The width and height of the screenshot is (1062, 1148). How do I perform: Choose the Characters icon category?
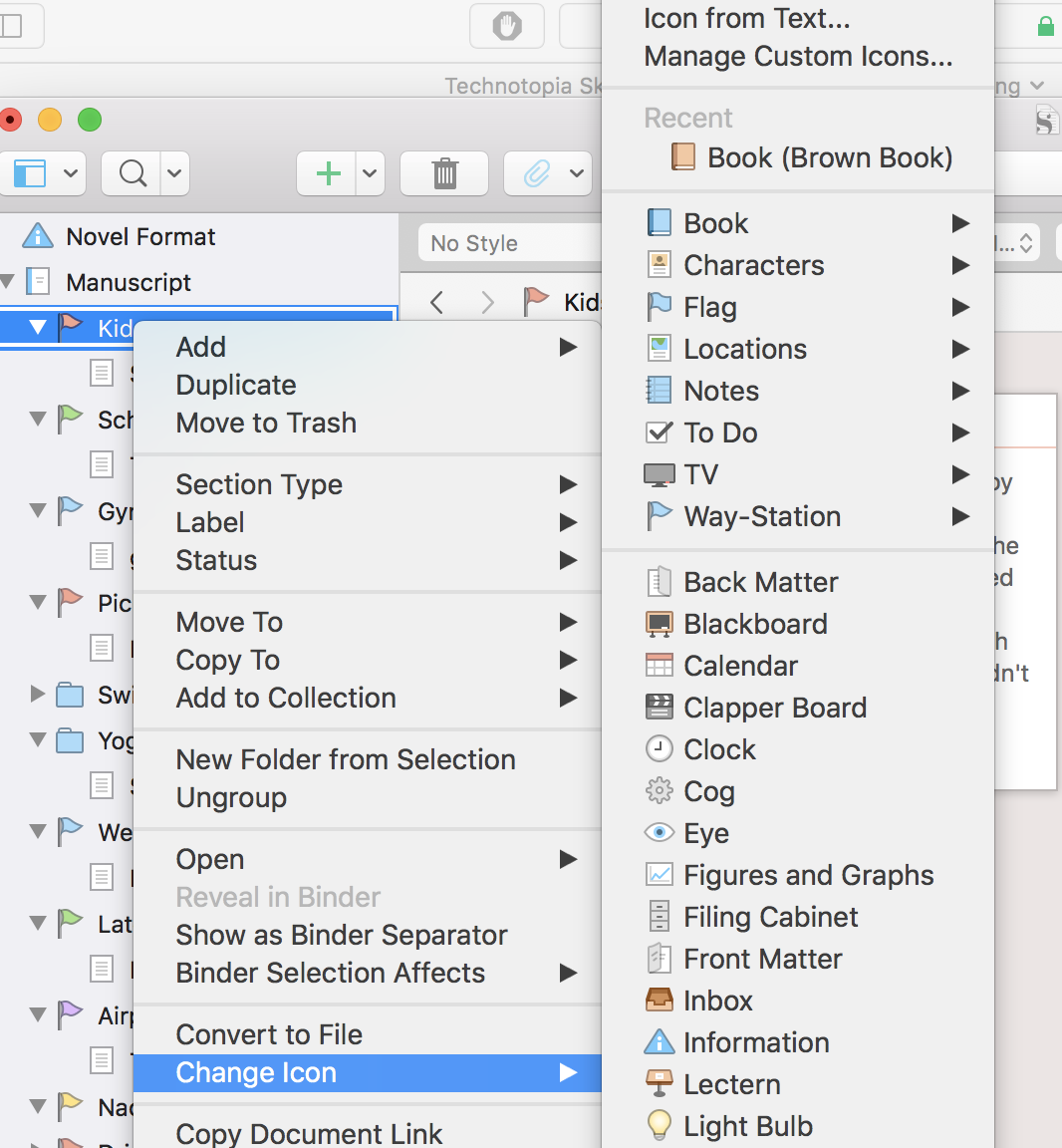[798, 265]
